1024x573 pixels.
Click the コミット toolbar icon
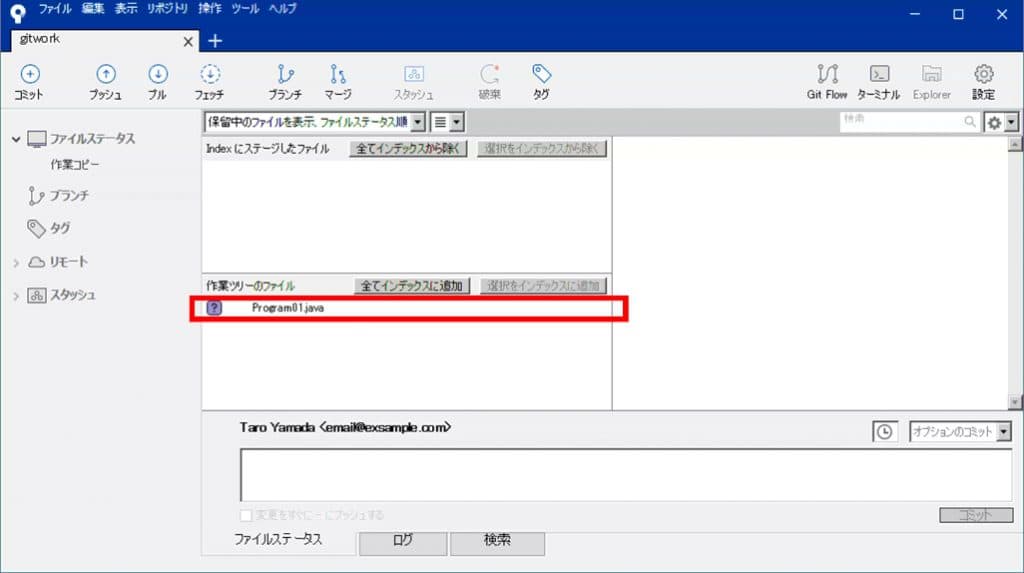tap(29, 74)
